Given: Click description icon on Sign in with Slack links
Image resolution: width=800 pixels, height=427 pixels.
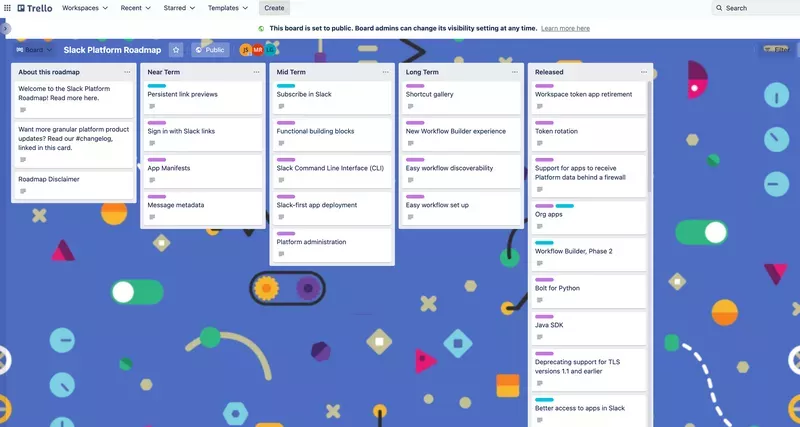Looking at the screenshot, I should tap(152, 143).
